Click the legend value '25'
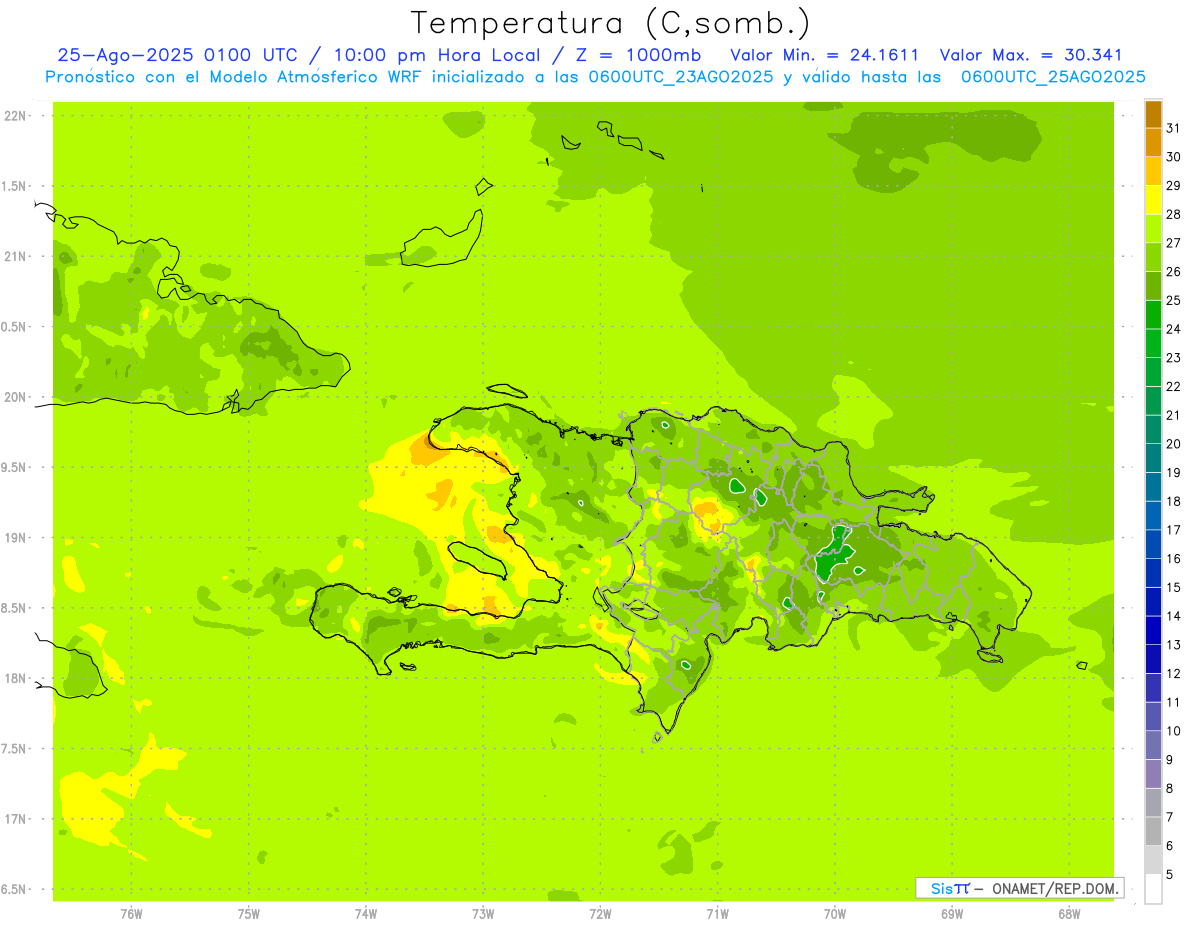Viewport: 1200px width, 927px height. pos(1174,300)
